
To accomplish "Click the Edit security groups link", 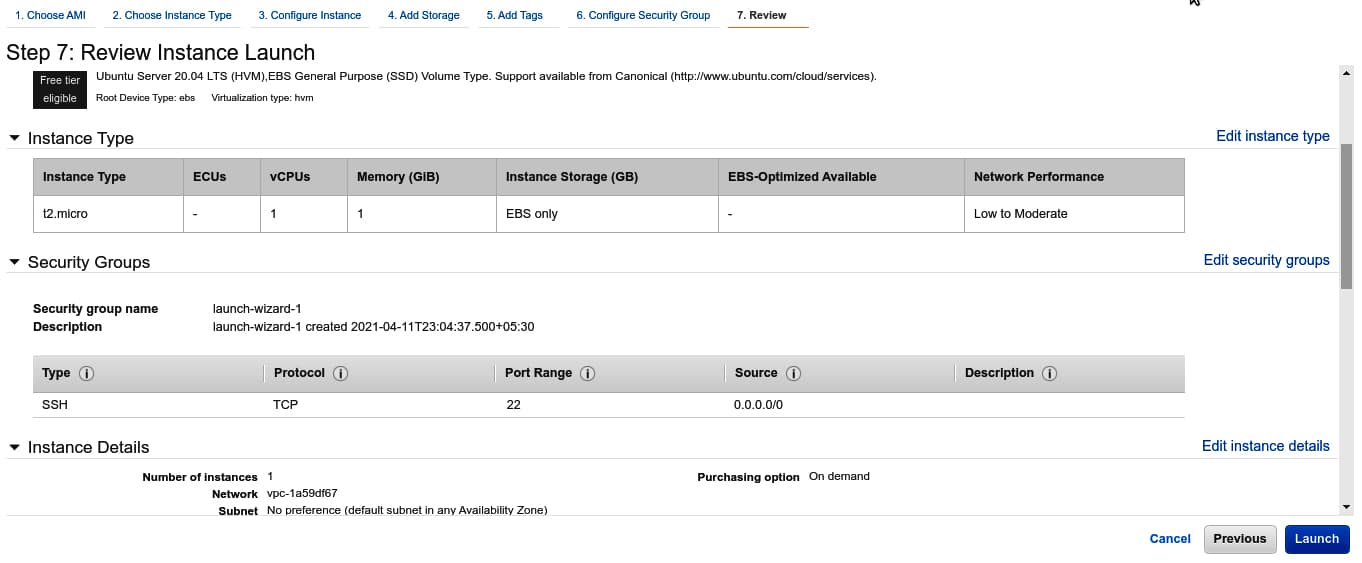I will pyautogui.click(x=1266, y=260).
